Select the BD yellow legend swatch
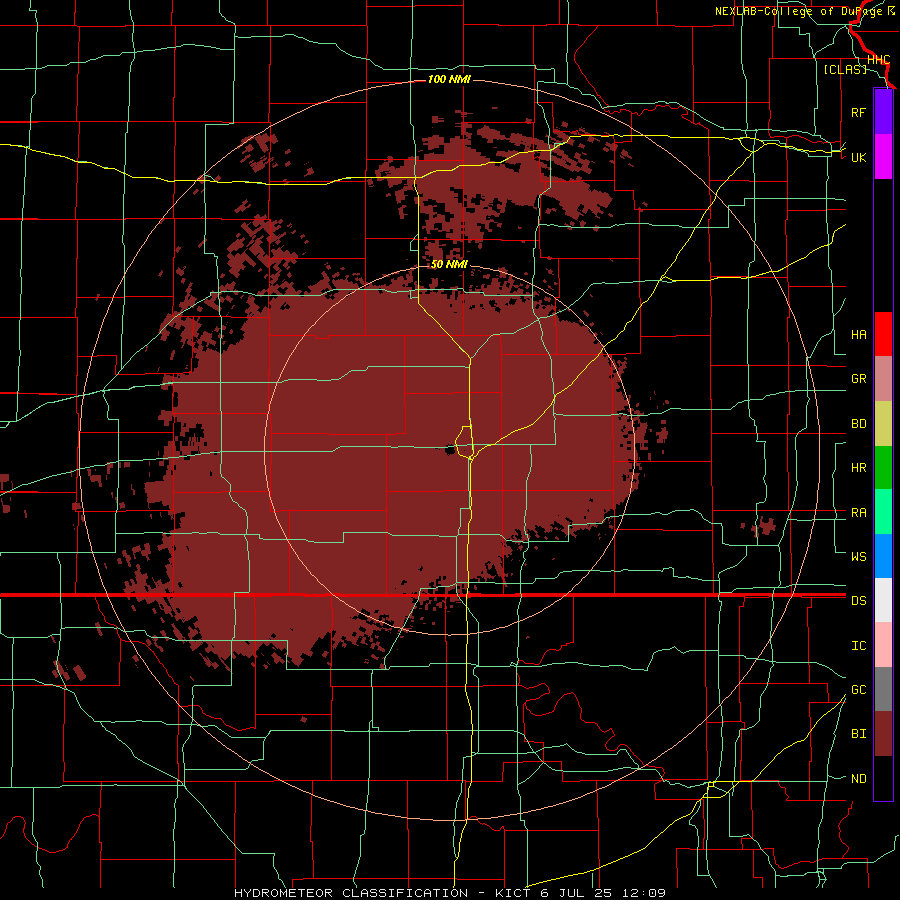This screenshot has height=900, width=900. (883, 423)
